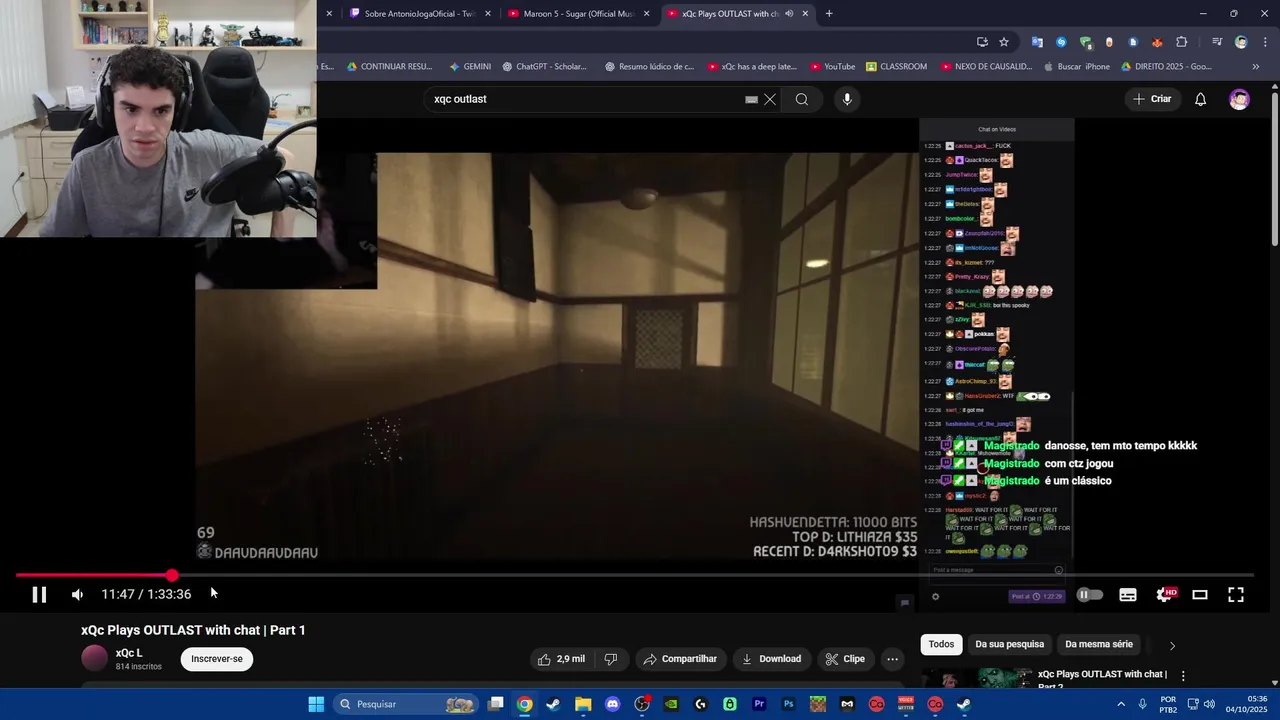Open YouTube notifications bell
1280x720 pixels.
point(1201,99)
